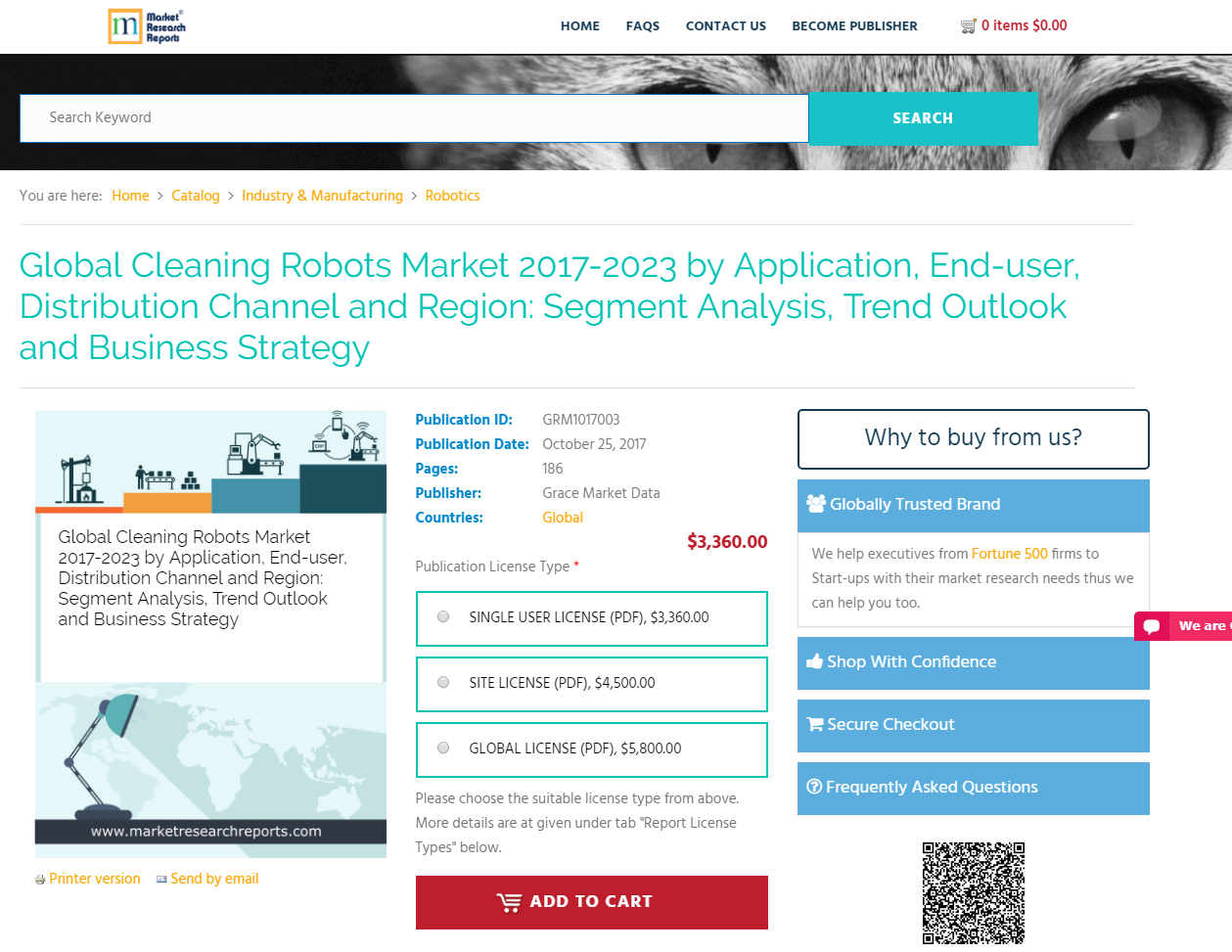The image size is (1232, 952).
Task: Expand the Shop With Confidence section
Action: [x=974, y=662]
